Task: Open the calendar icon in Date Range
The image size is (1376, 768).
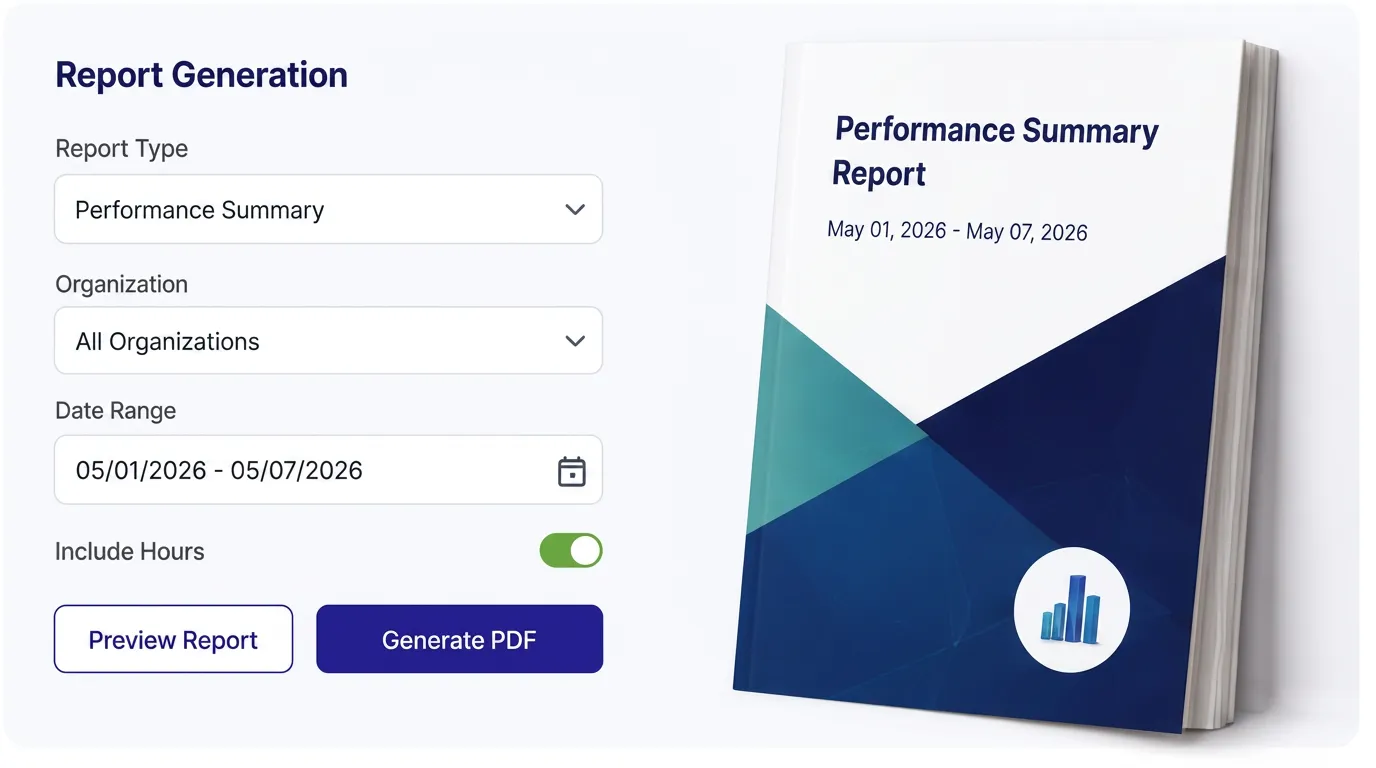Action: point(571,471)
